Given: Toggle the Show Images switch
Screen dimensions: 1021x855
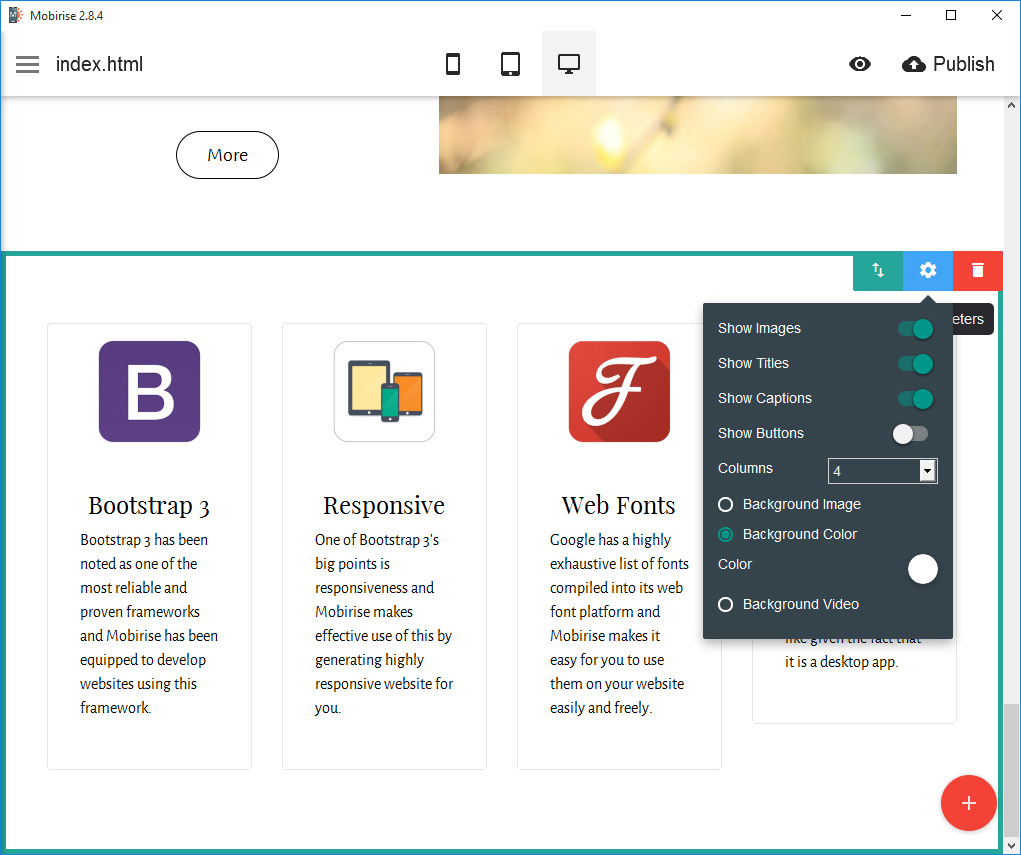Looking at the screenshot, I should point(915,329).
